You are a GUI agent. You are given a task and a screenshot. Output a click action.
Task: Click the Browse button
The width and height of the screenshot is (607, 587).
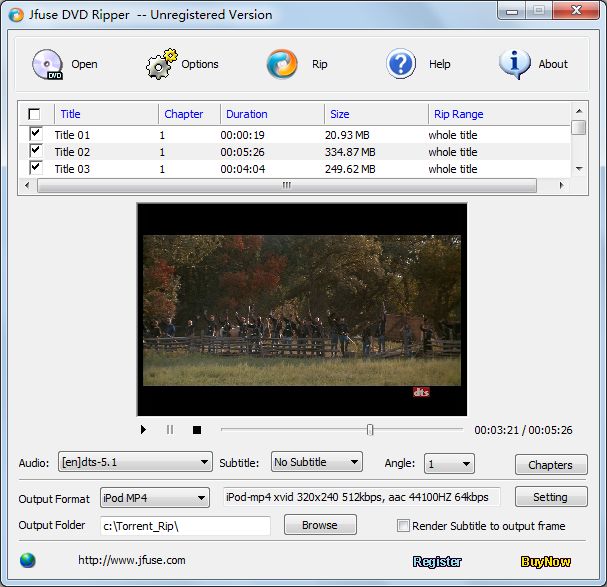tap(320, 525)
